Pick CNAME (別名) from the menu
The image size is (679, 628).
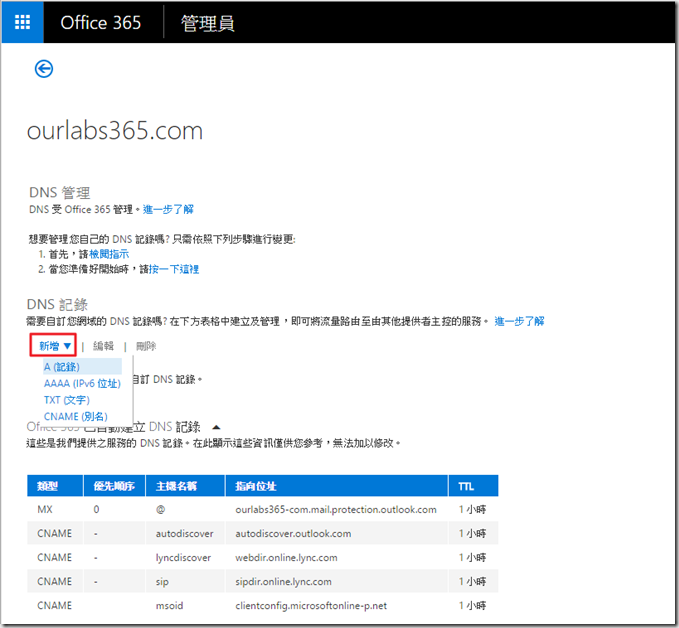[75, 416]
